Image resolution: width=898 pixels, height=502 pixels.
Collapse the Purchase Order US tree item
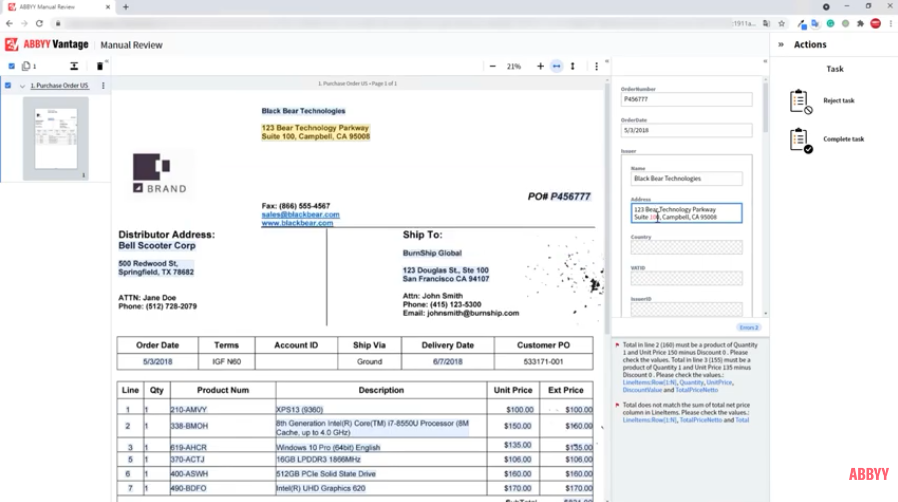[22, 86]
